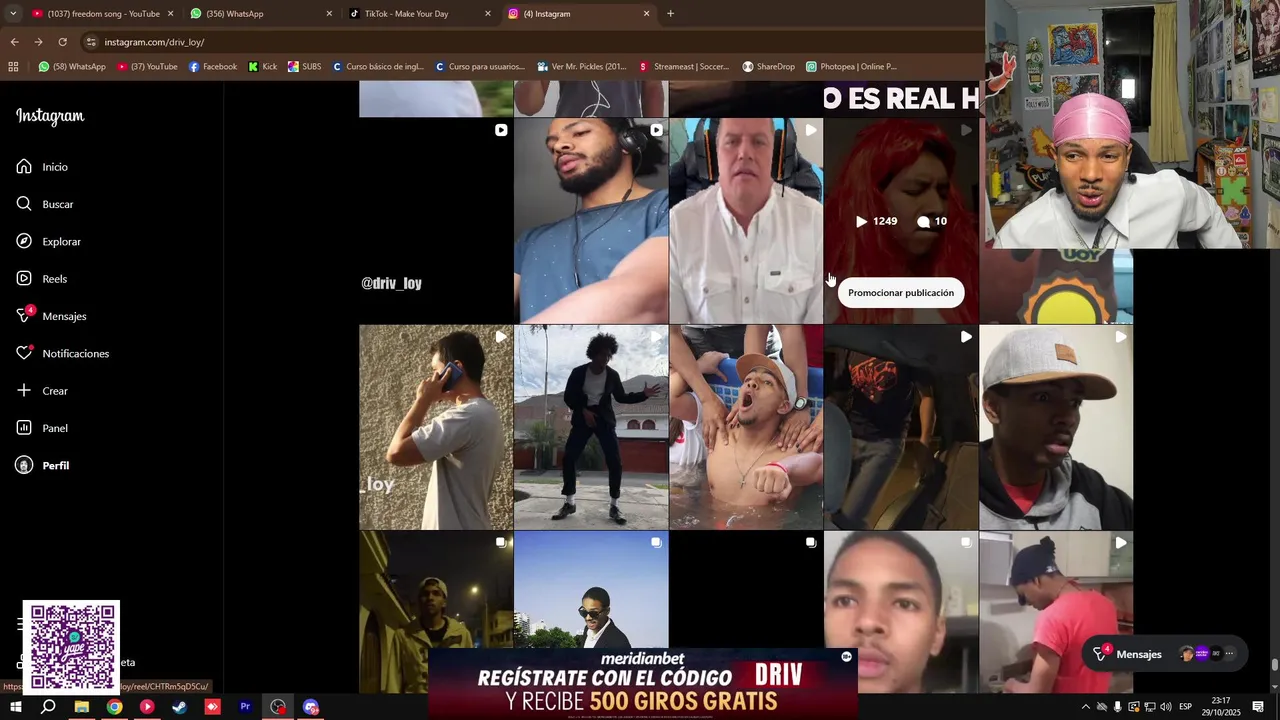Open reel of dancer in black suit
This screenshot has width=1280, height=720.
tap(591, 427)
